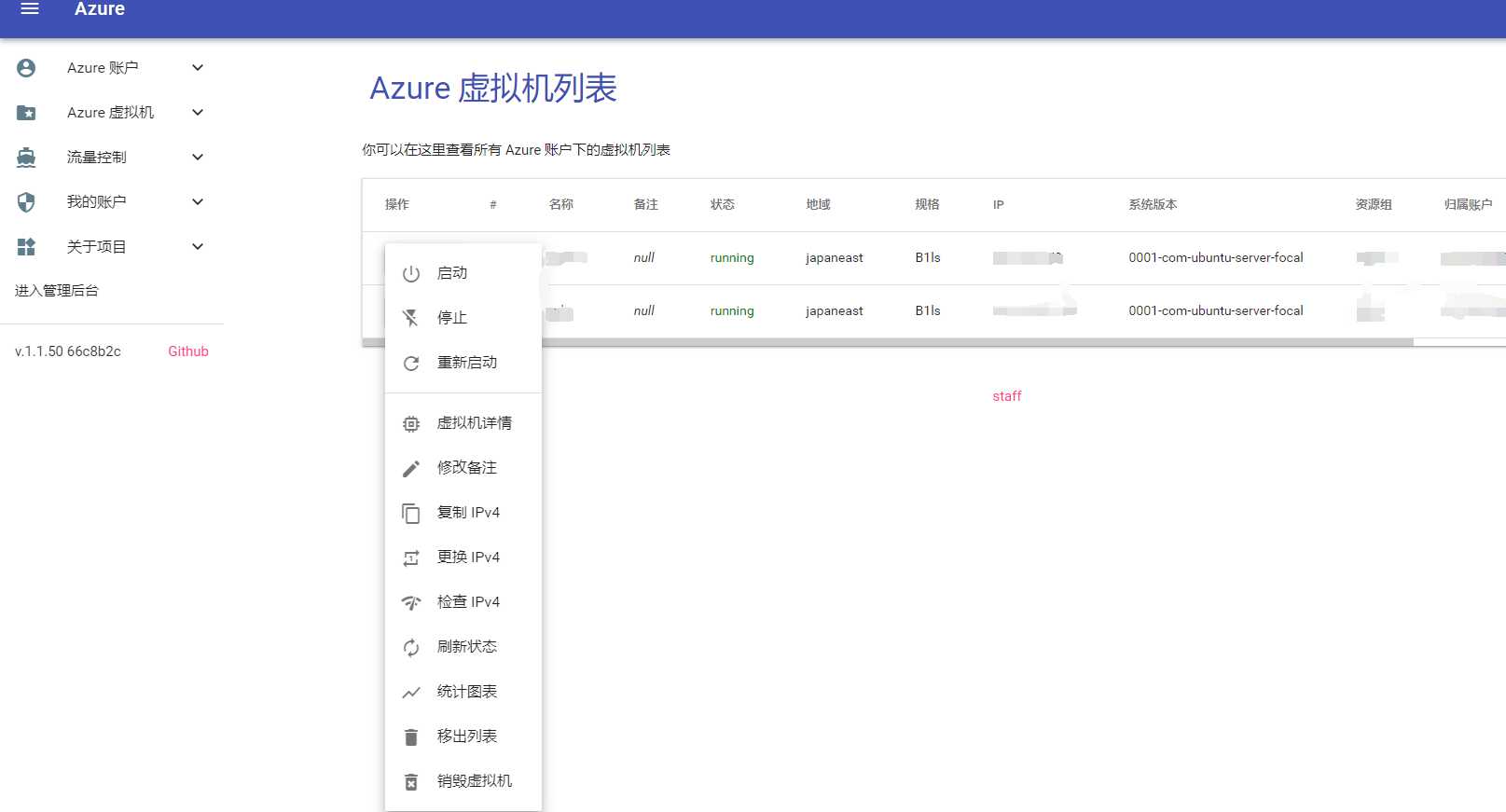Click the 规格 column header

[928, 205]
